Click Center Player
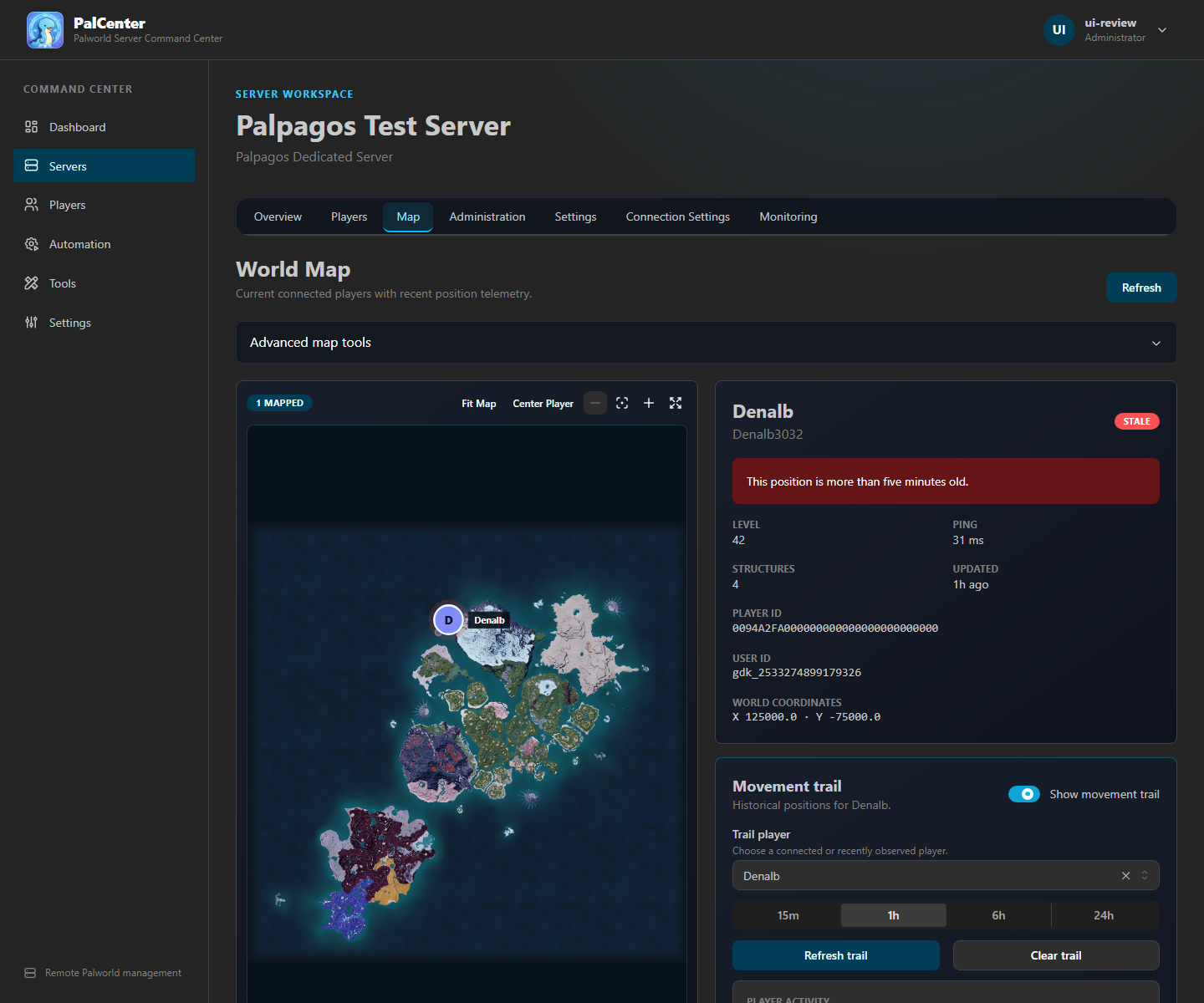The image size is (1204, 1003). pos(543,404)
